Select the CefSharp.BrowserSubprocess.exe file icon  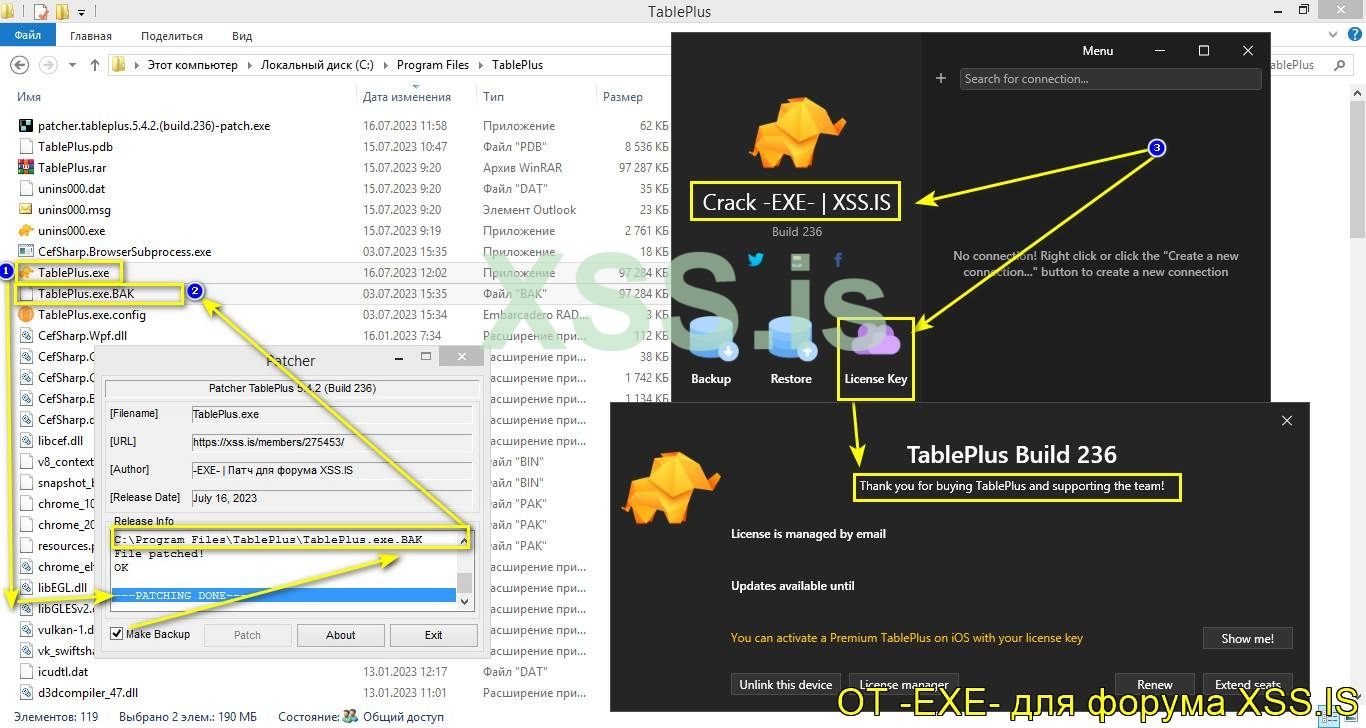(26, 252)
